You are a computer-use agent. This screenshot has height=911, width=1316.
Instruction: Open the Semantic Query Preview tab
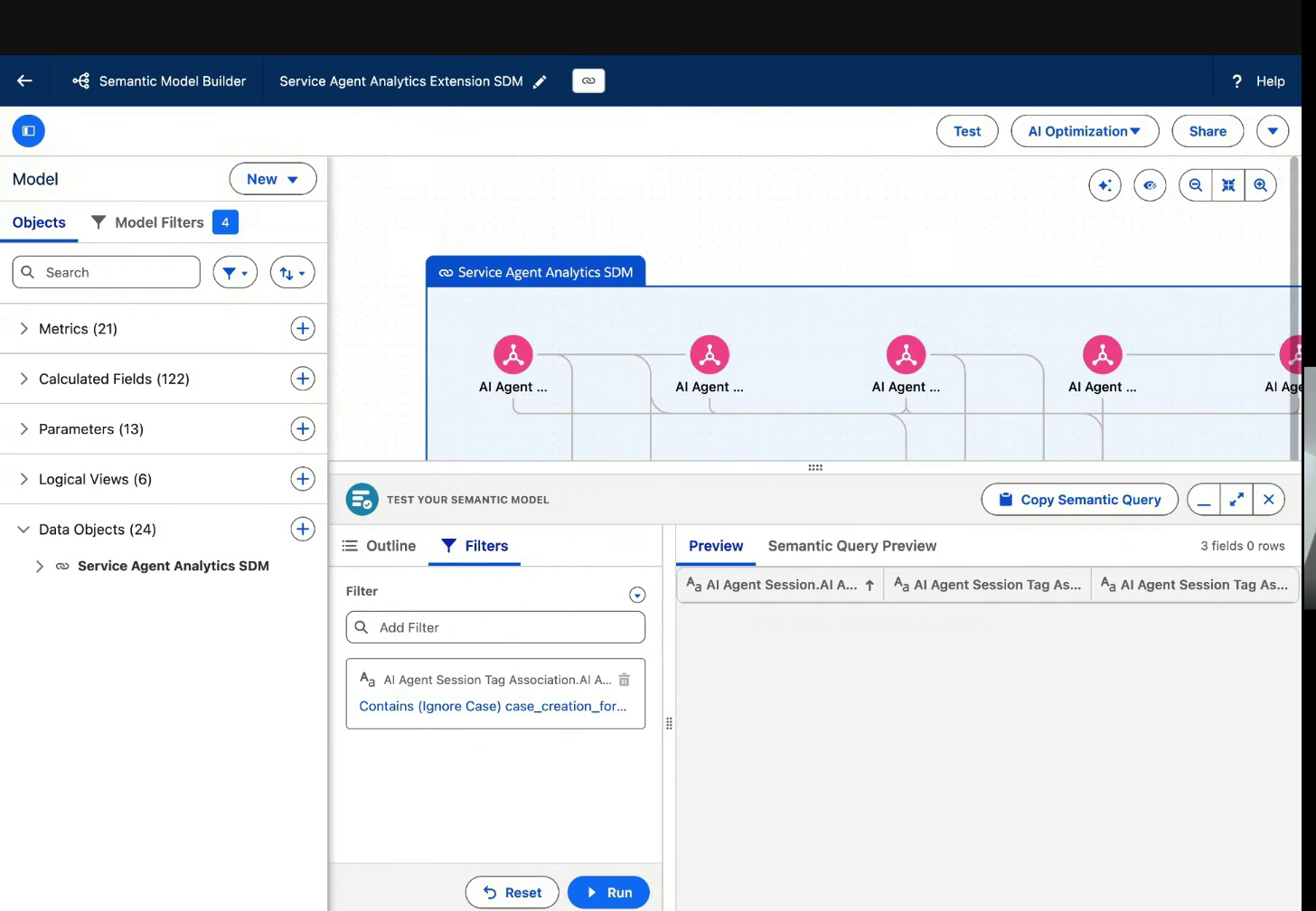click(x=852, y=546)
